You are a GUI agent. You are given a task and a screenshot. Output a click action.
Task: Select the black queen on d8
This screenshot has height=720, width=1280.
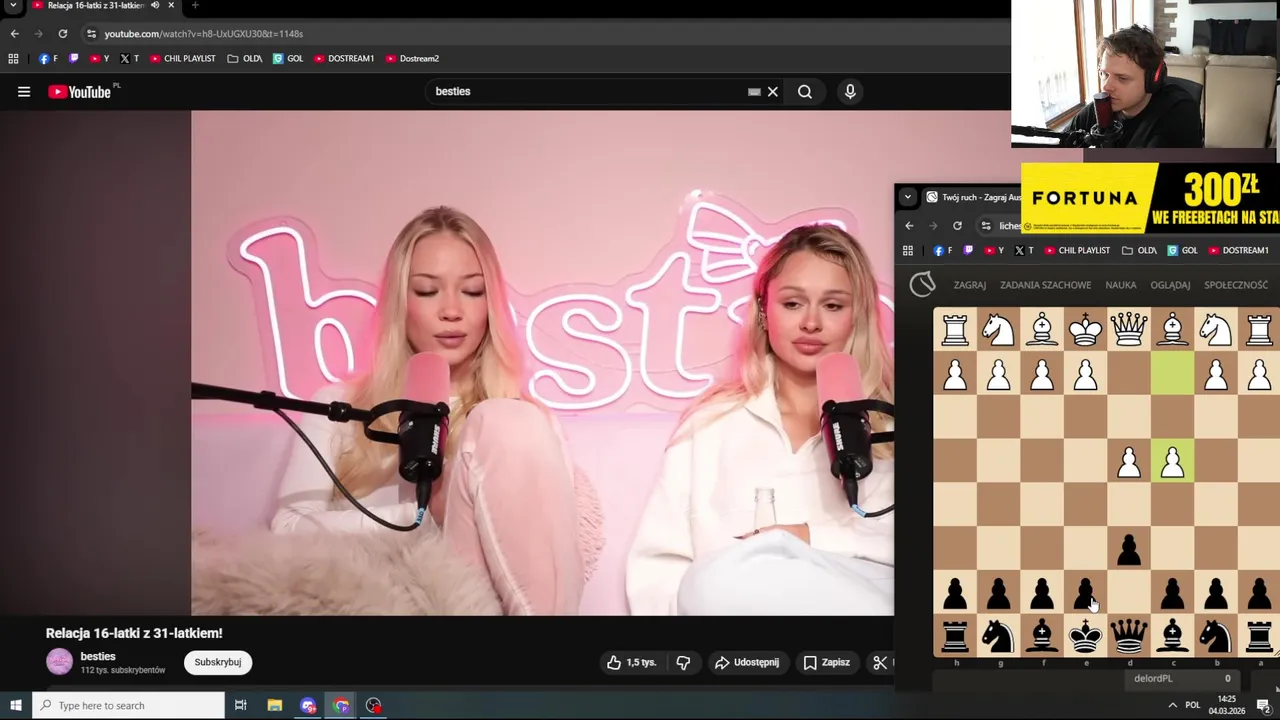tap(1129, 636)
